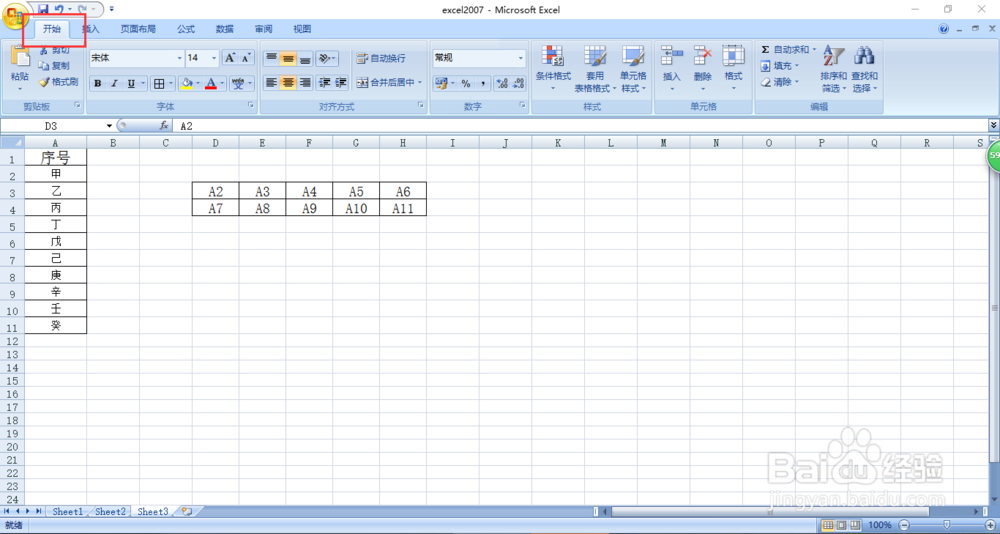
Task: Apply borders with the border icon
Action: tap(159, 84)
